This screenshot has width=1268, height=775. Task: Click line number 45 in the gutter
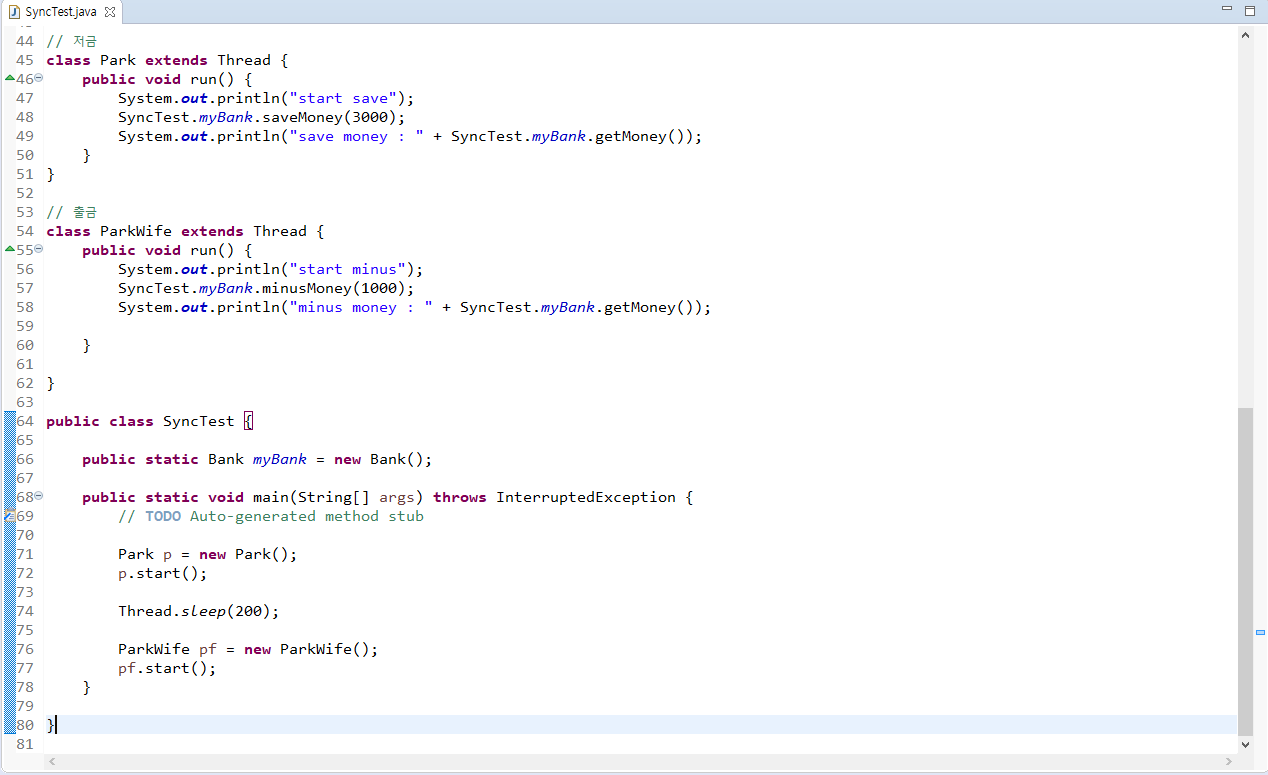pyautogui.click(x=25, y=60)
